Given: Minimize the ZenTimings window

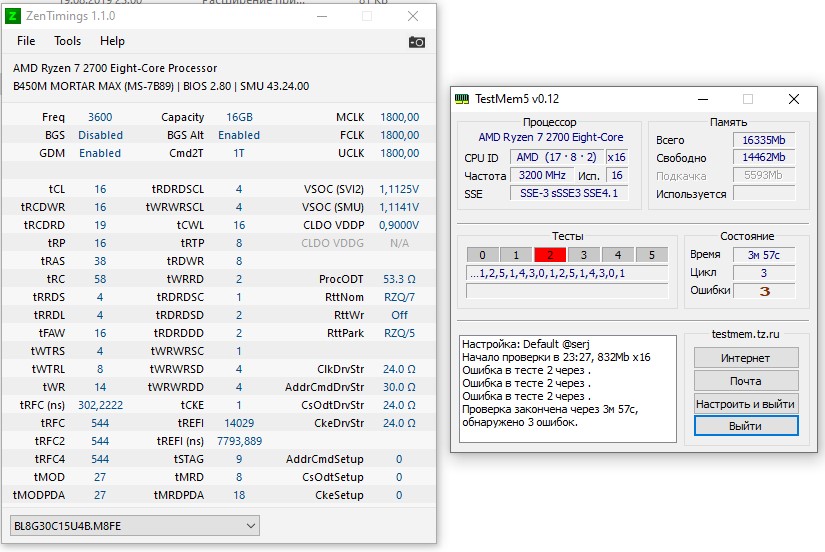Looking at the screenshot, I should (322, 16).
